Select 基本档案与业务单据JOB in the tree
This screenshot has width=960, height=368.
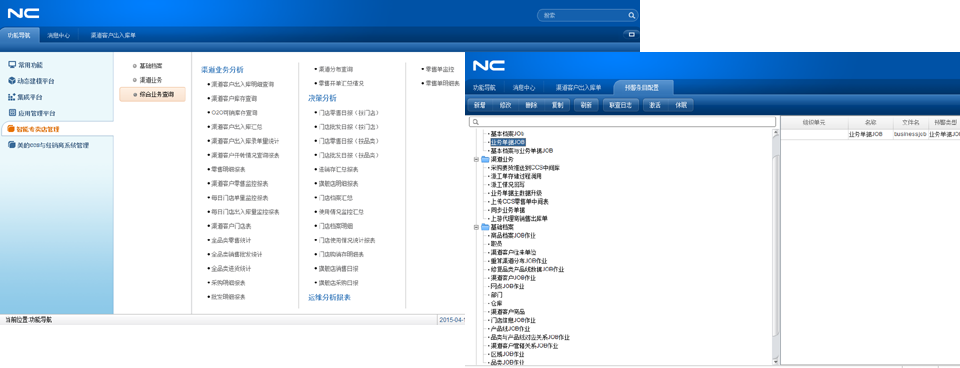[522, 151]
